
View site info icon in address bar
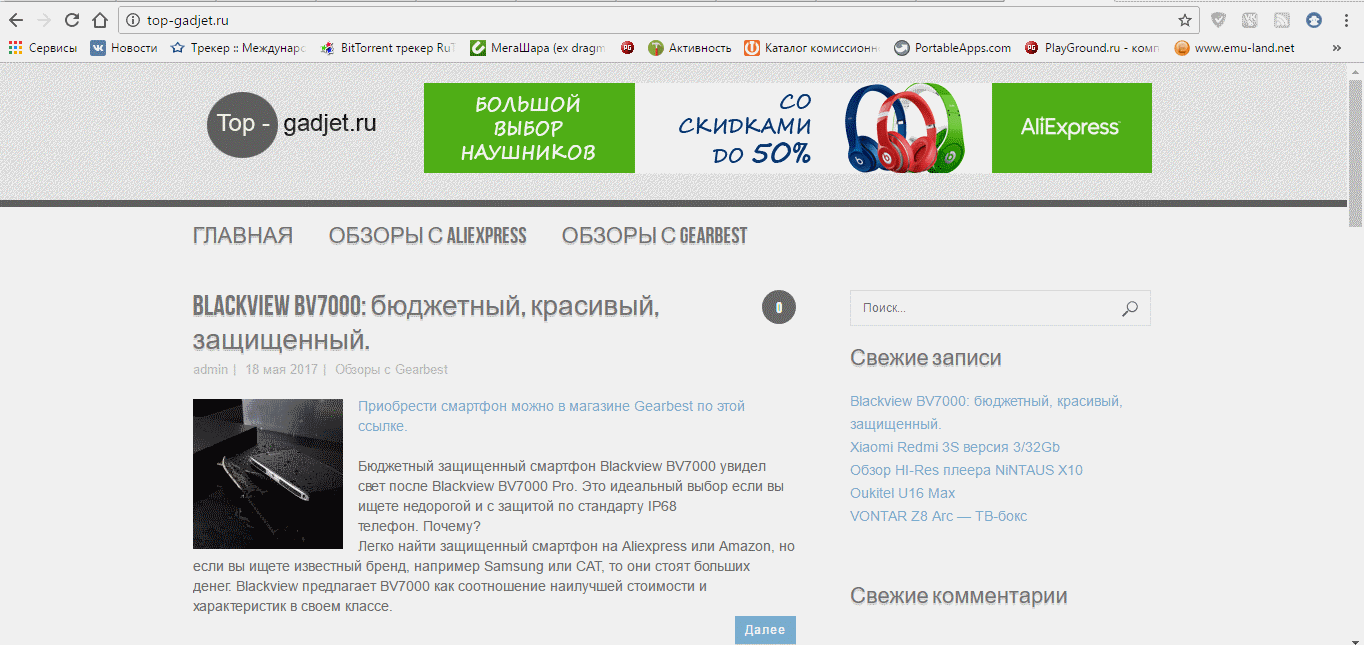pyautogui.click(x=133, y=20)
